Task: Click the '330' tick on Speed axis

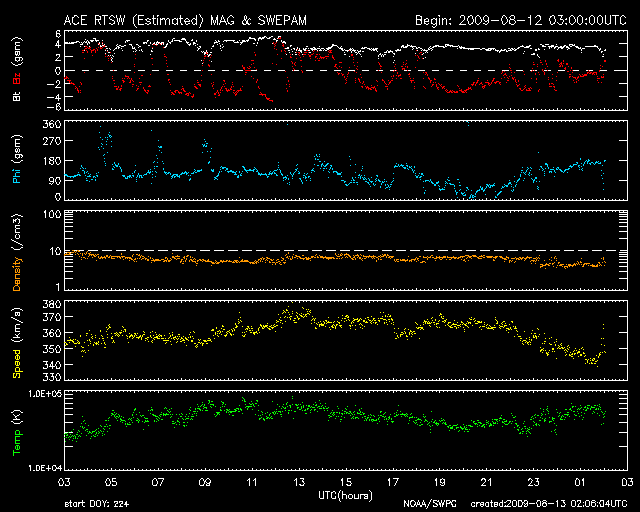Action: click(x=52, y=377)
